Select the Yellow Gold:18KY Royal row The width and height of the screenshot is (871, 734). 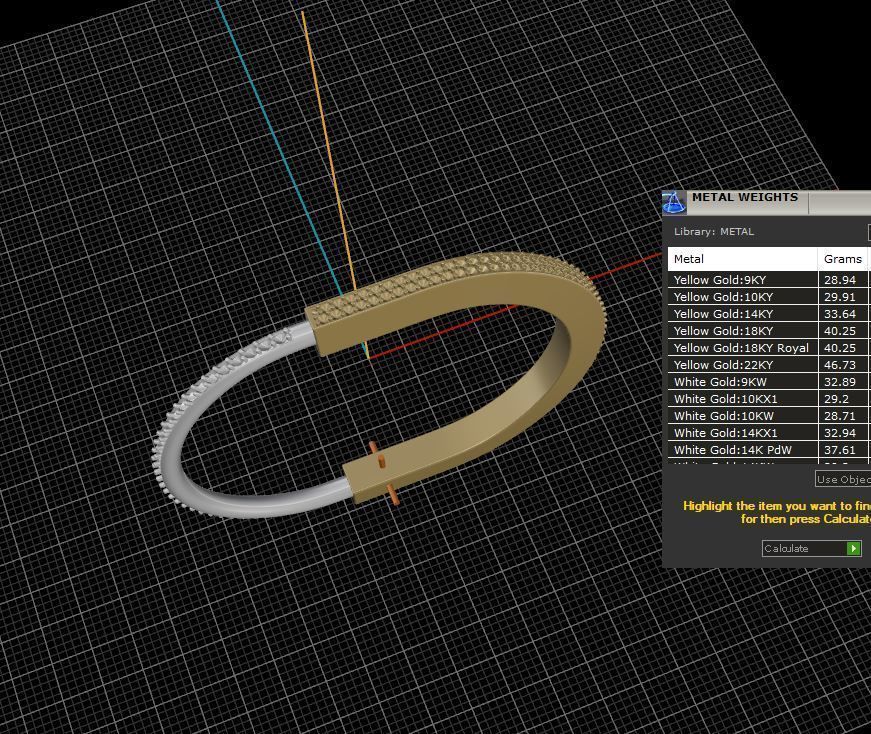769,348
